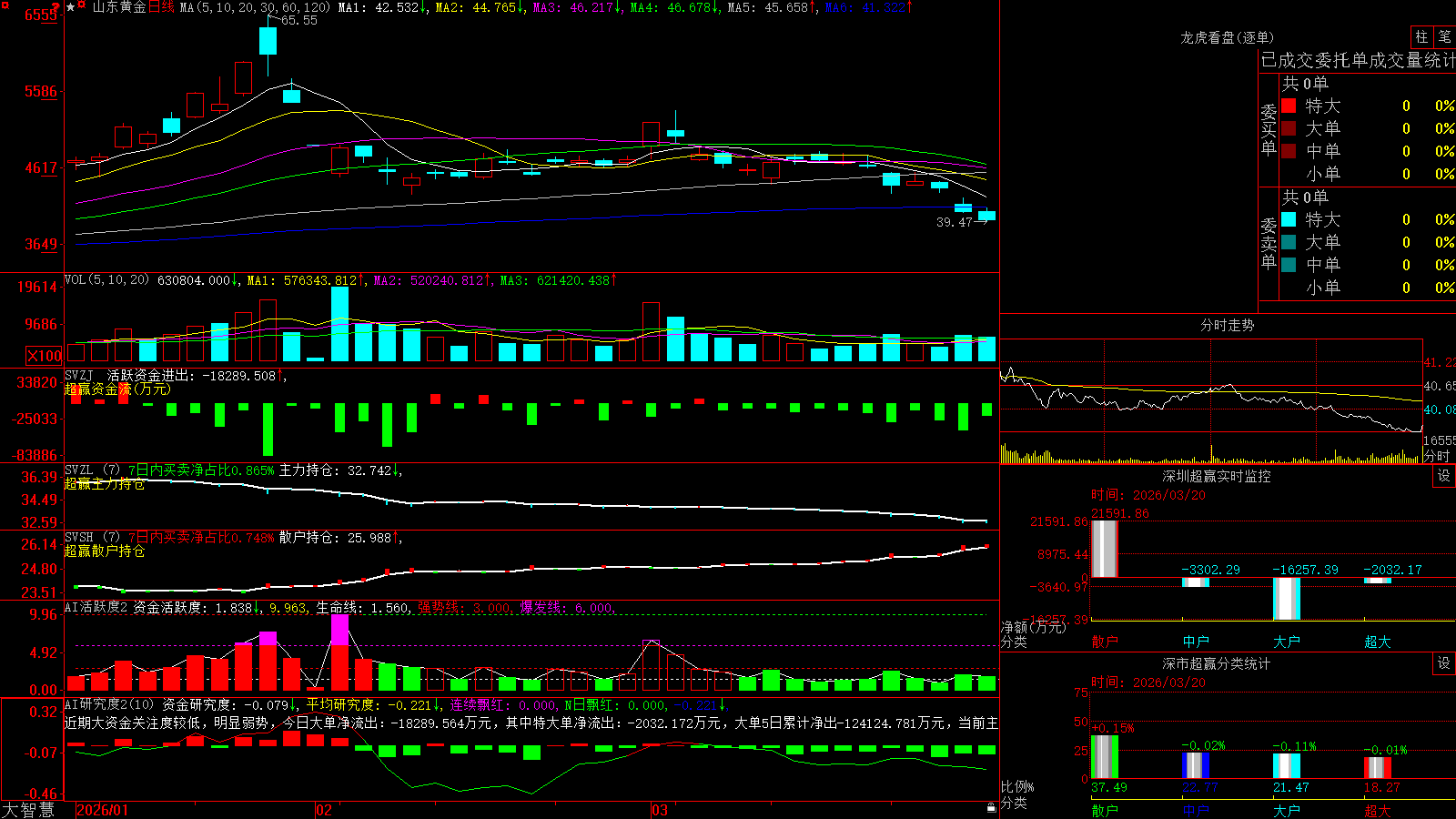This screenshot has width=1456, height=819.
Task: Open the red question mark help icon
Action: tap(56, 7)
